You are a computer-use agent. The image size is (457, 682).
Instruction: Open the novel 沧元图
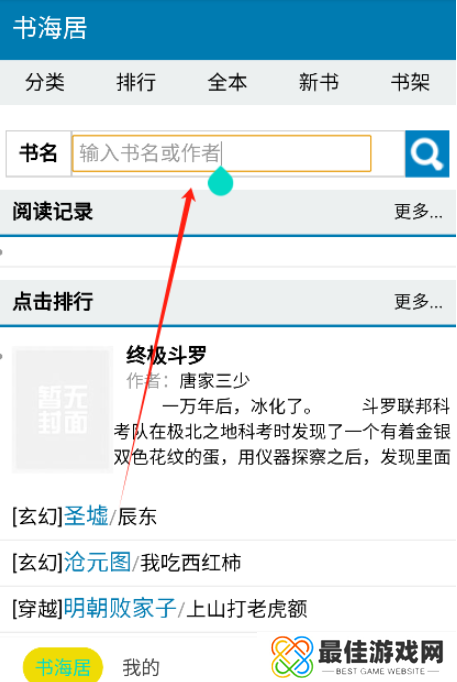97,562
